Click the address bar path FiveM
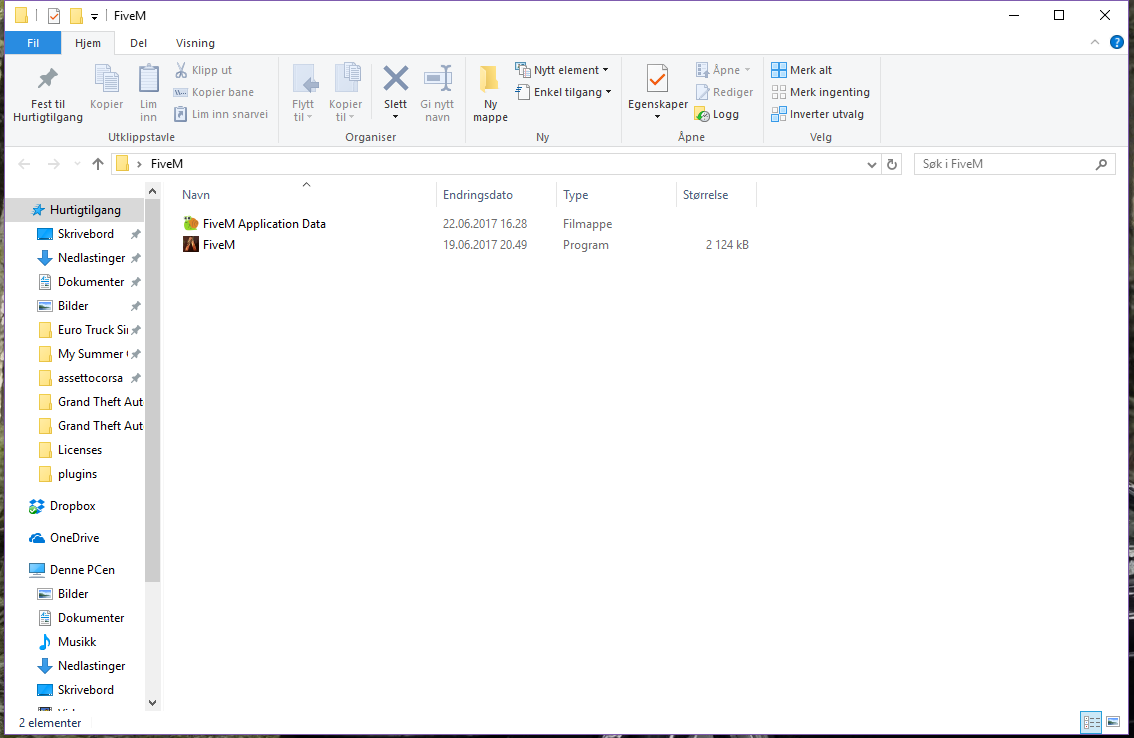 pyautogui.click(x=167, y=164)
